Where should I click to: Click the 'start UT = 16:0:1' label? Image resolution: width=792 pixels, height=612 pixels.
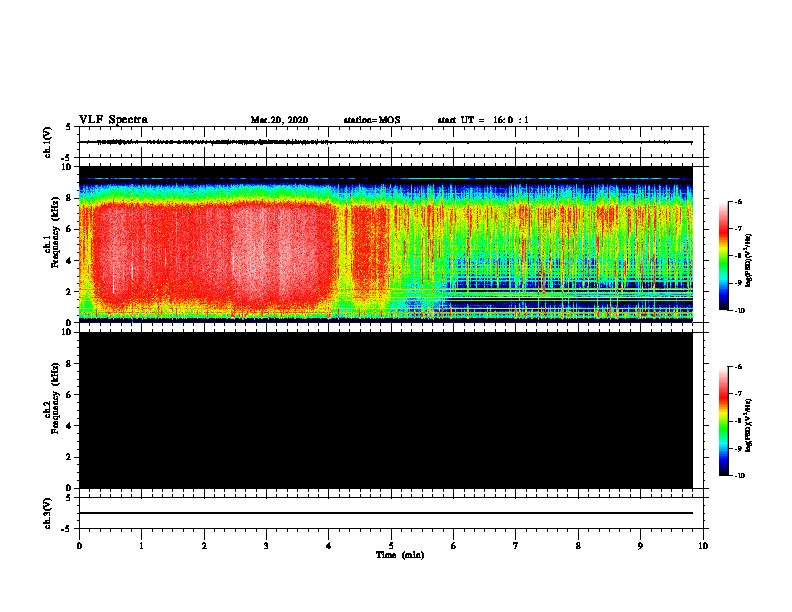tap(483, 120)
